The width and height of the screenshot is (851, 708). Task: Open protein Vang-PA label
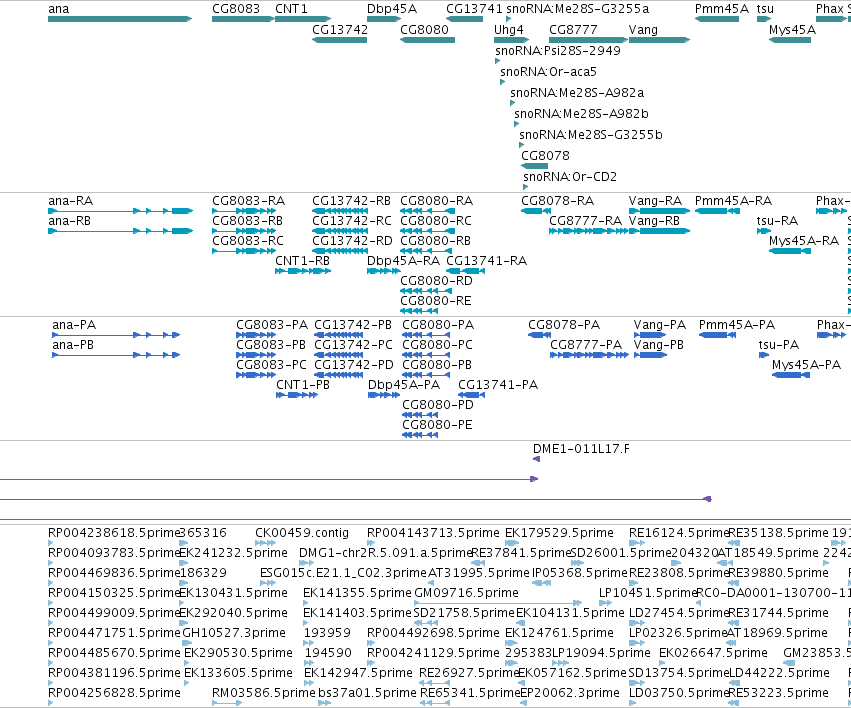point(659,326)
